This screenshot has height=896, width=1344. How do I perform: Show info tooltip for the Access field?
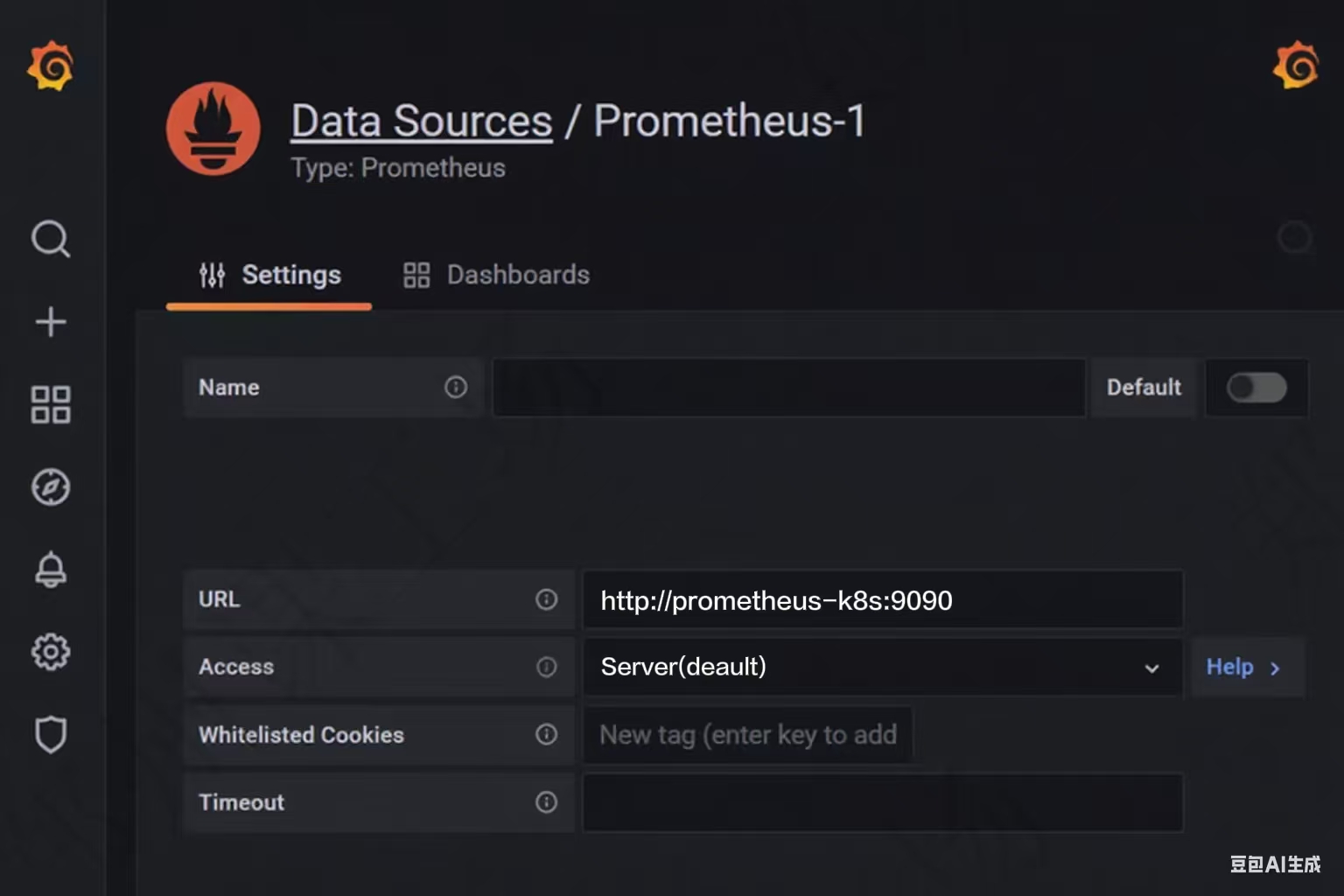click(x=546, y=667)
